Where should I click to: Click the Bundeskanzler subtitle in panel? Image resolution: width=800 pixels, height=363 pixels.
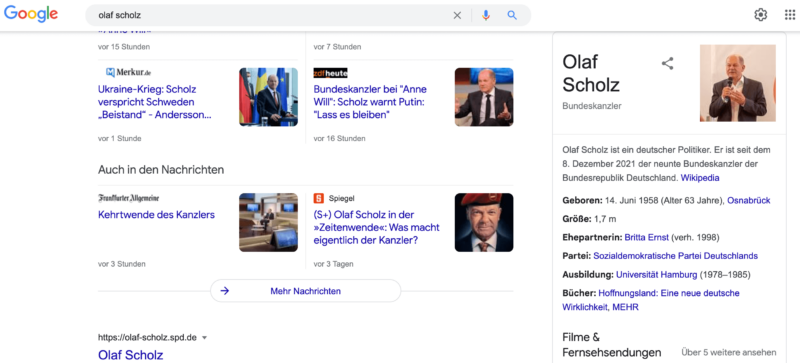point(592,106)
